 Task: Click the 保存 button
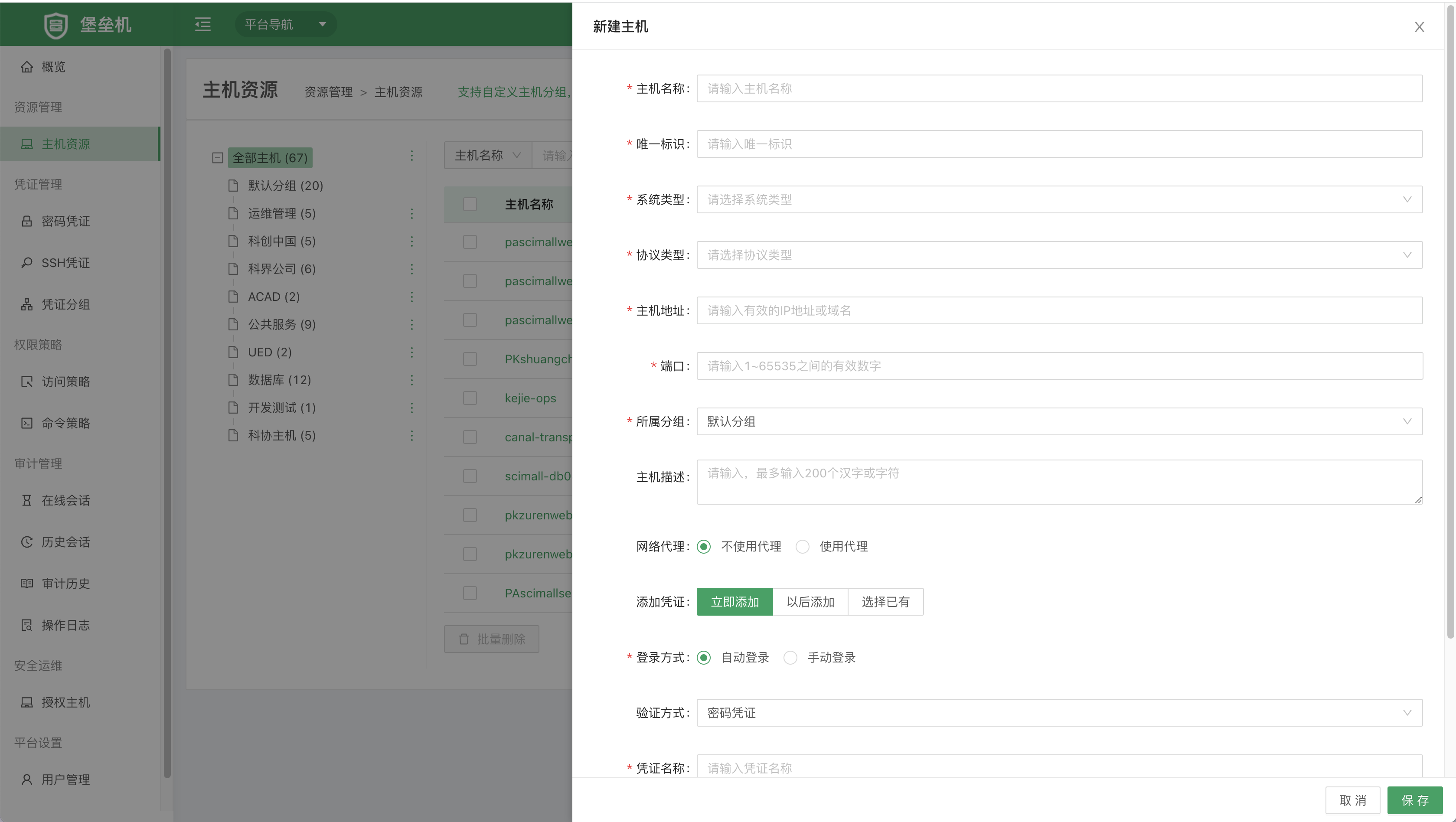[1415, 800]
